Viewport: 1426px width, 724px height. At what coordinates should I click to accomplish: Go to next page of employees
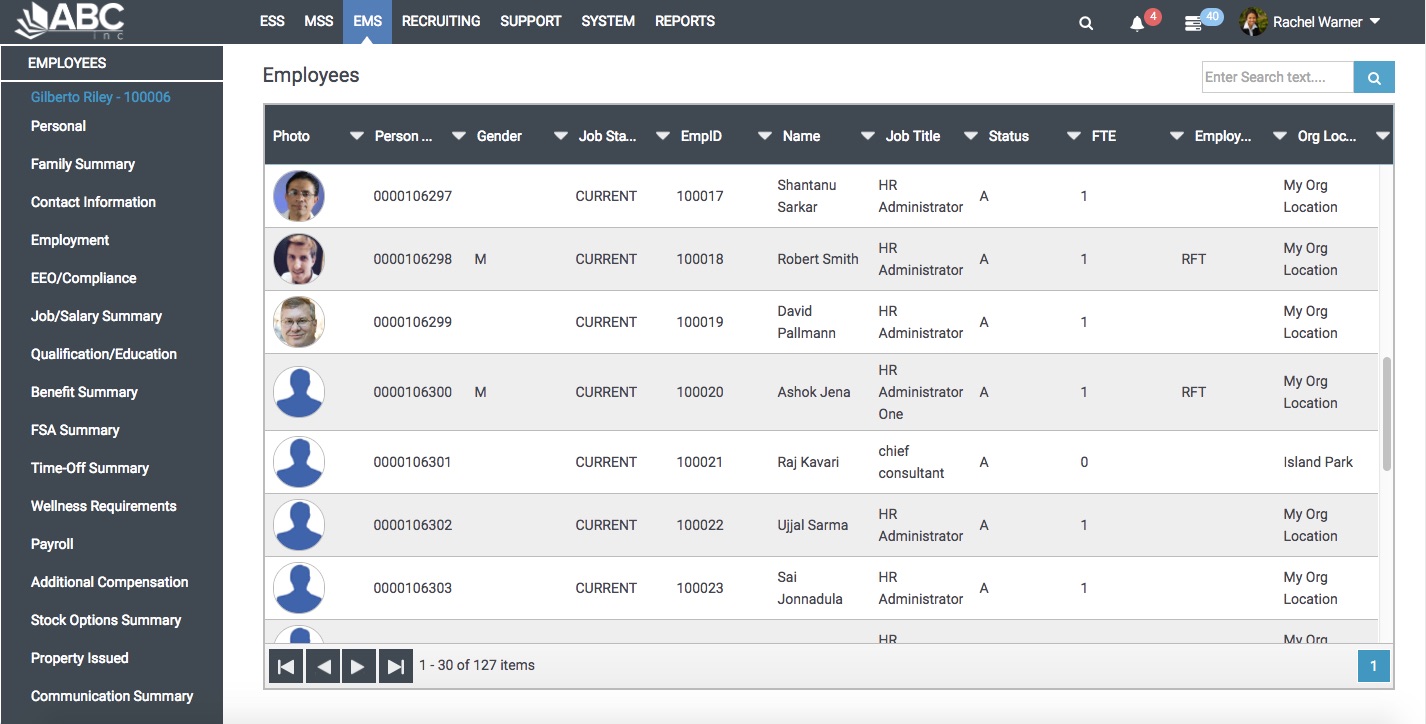pyautogui.click(x=358, y=666)
